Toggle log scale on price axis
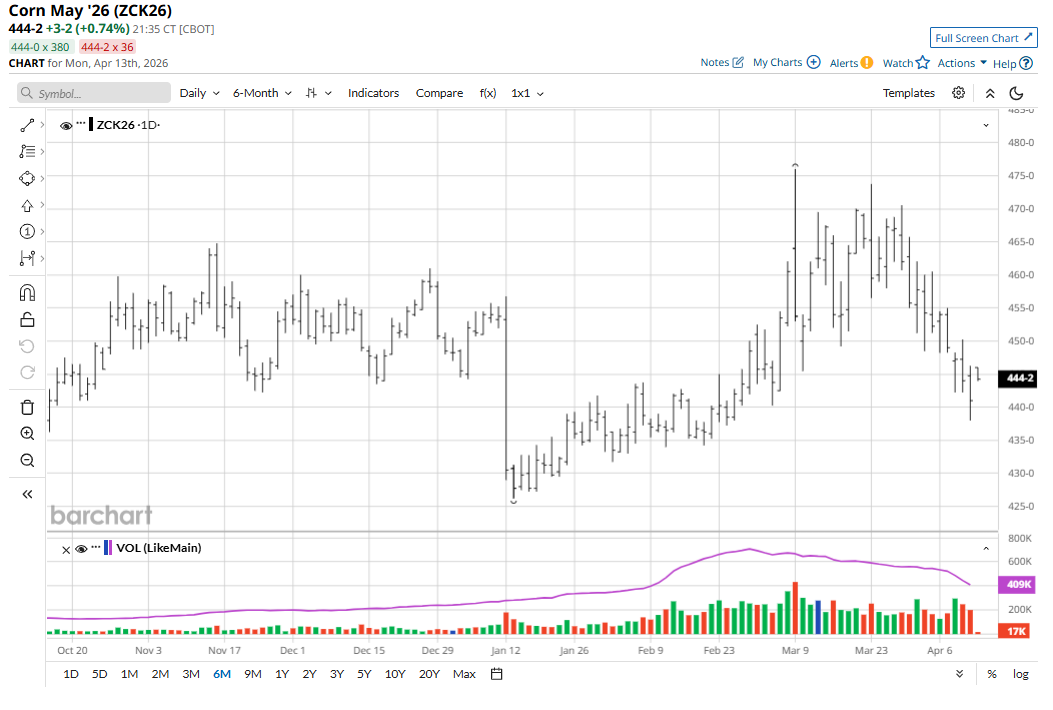Viewport: 1053px width, 710px height. 1020,674
